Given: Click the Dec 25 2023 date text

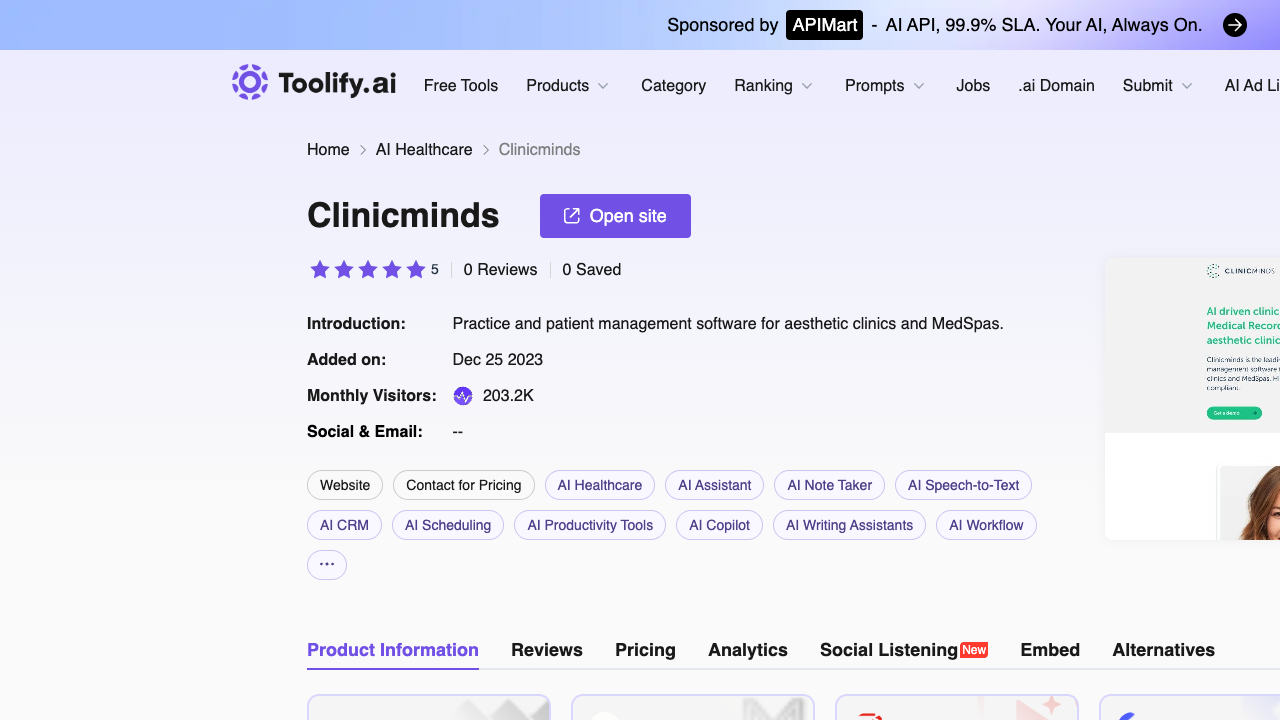Looking at the screenshot, I should (498, 360).
